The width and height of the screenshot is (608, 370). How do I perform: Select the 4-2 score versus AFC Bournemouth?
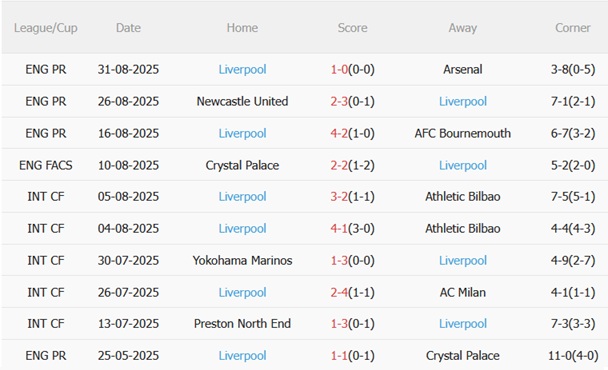[x=339, y=133]
